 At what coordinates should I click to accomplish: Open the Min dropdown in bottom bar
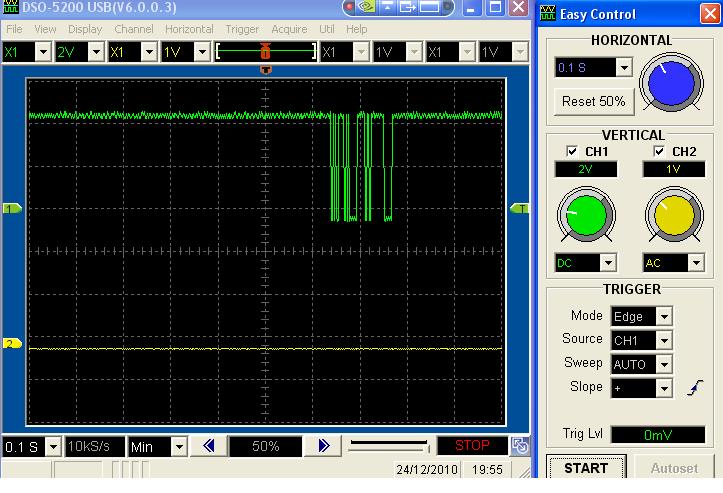pos(179,446)
